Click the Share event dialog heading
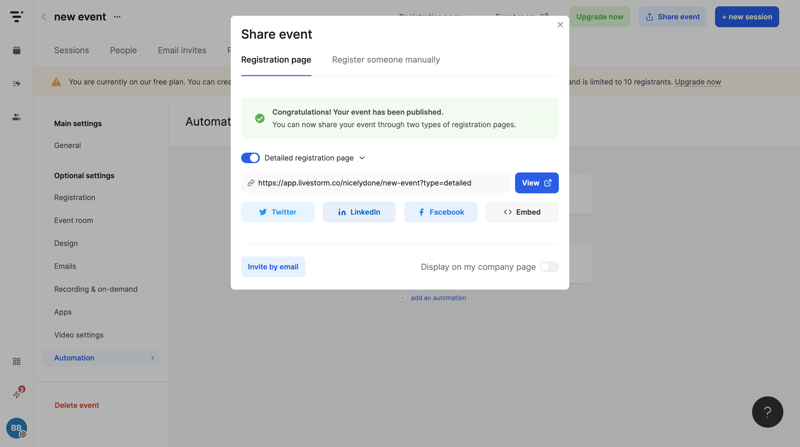The image size is (800, 447). (x=277, y=34)
